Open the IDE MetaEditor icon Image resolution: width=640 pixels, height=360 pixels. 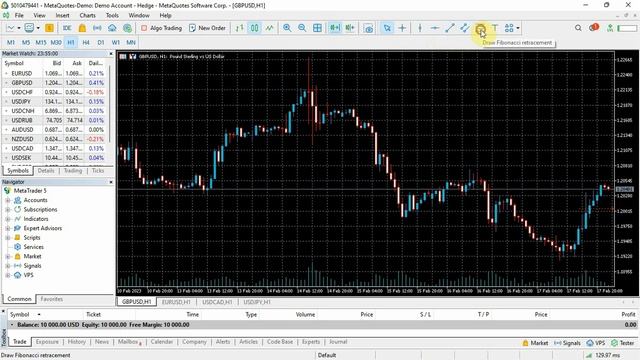point(67,28)
